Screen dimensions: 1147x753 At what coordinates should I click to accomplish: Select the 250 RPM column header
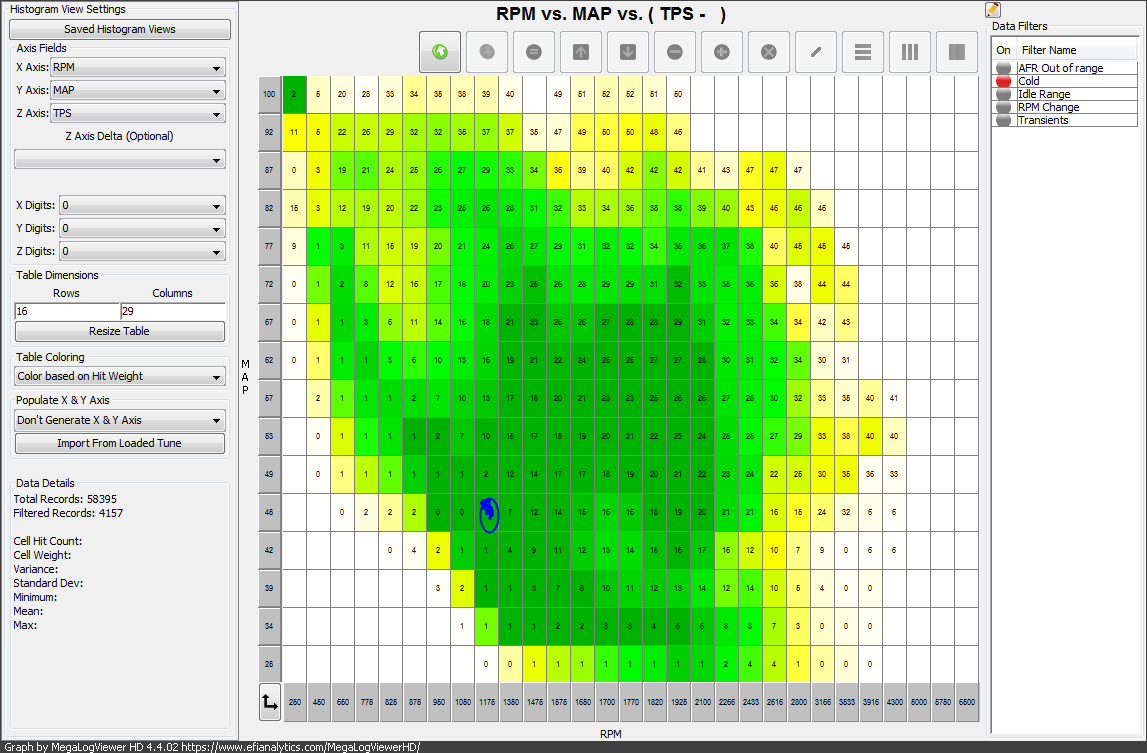[x=295, y=702]
